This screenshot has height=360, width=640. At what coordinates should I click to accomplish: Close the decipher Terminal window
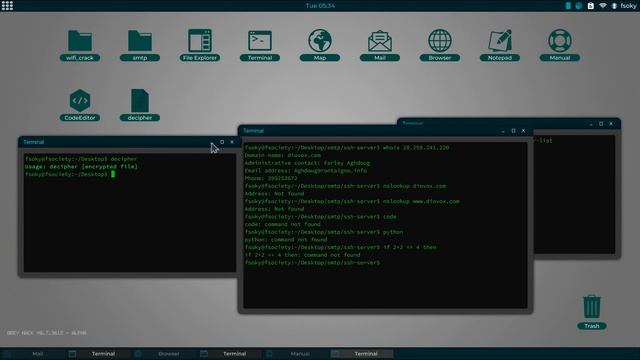coord(232,142)
